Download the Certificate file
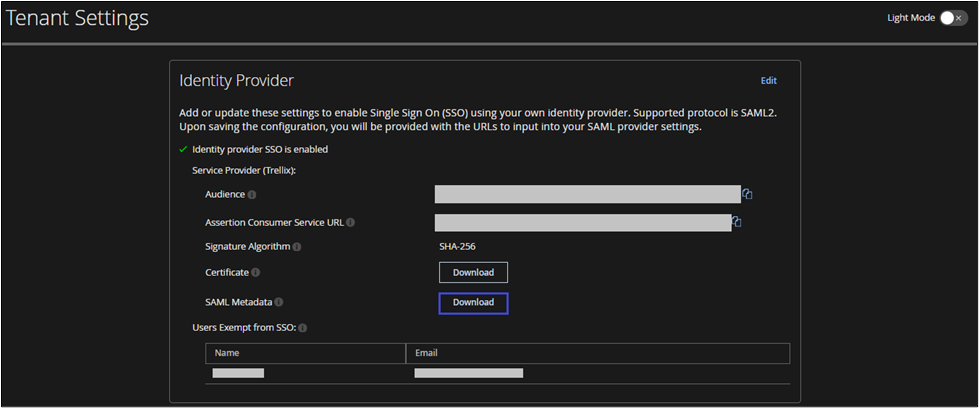The height and width of the screenshot is (408, 979). tap(473, 272)
